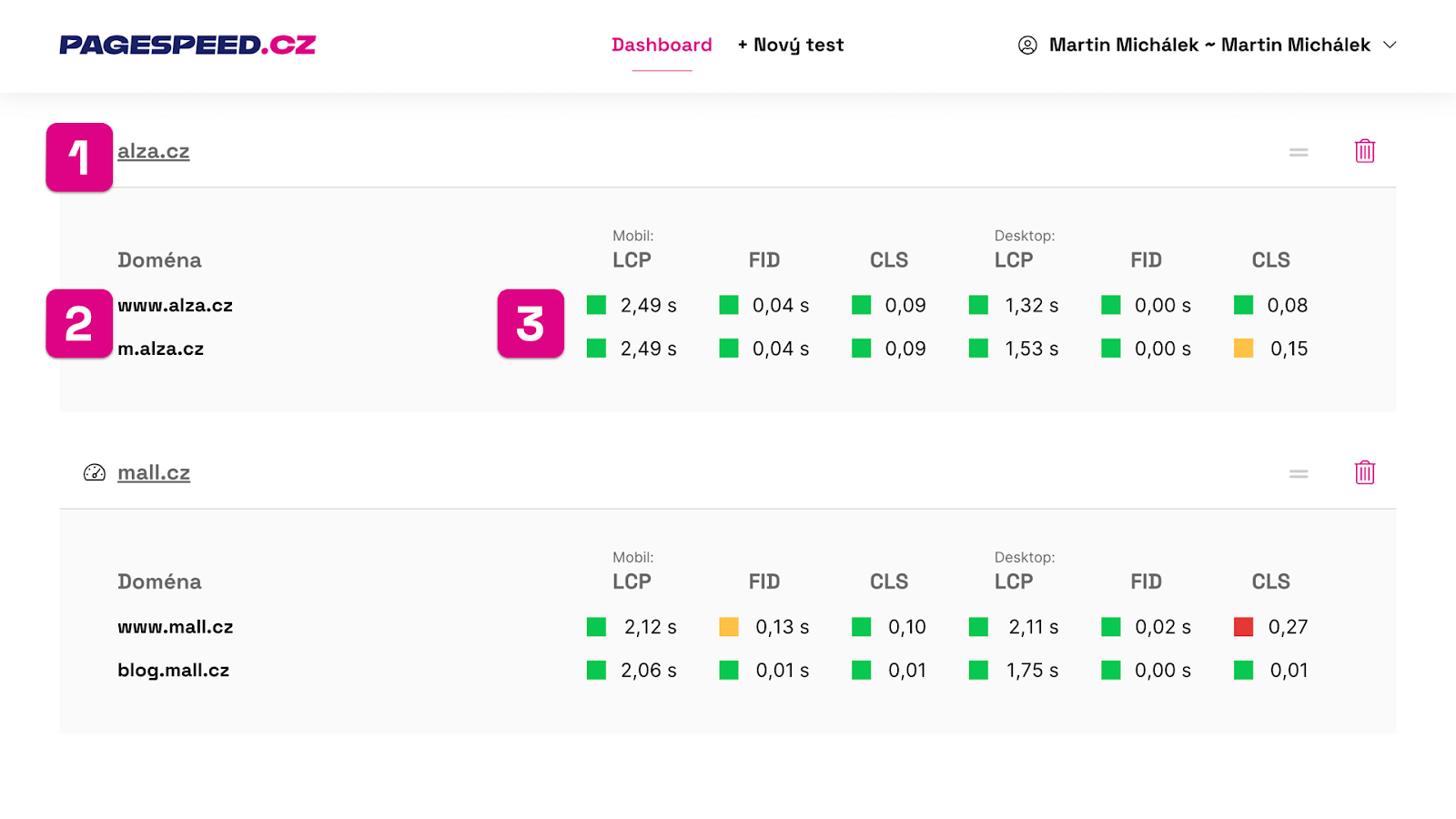Select the www.alza.cz domain row

[176, 306]
